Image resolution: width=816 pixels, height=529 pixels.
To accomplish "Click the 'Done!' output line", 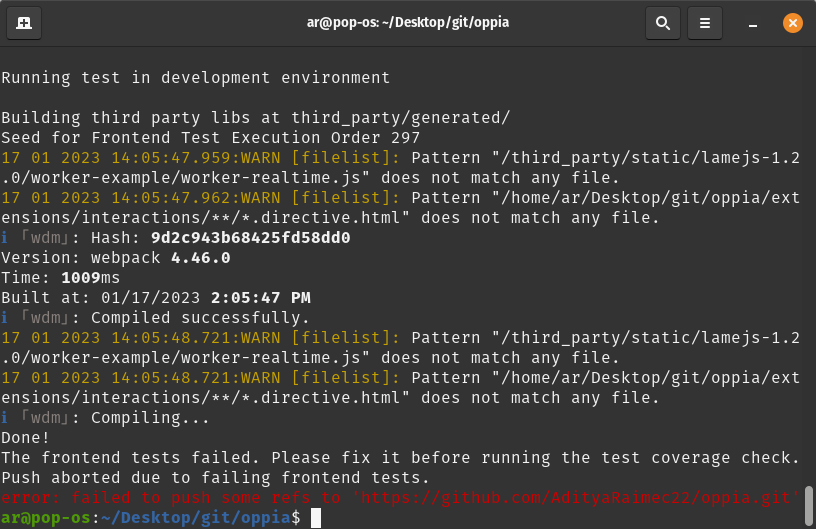I will pyautogui.click(x=25, y=437).
